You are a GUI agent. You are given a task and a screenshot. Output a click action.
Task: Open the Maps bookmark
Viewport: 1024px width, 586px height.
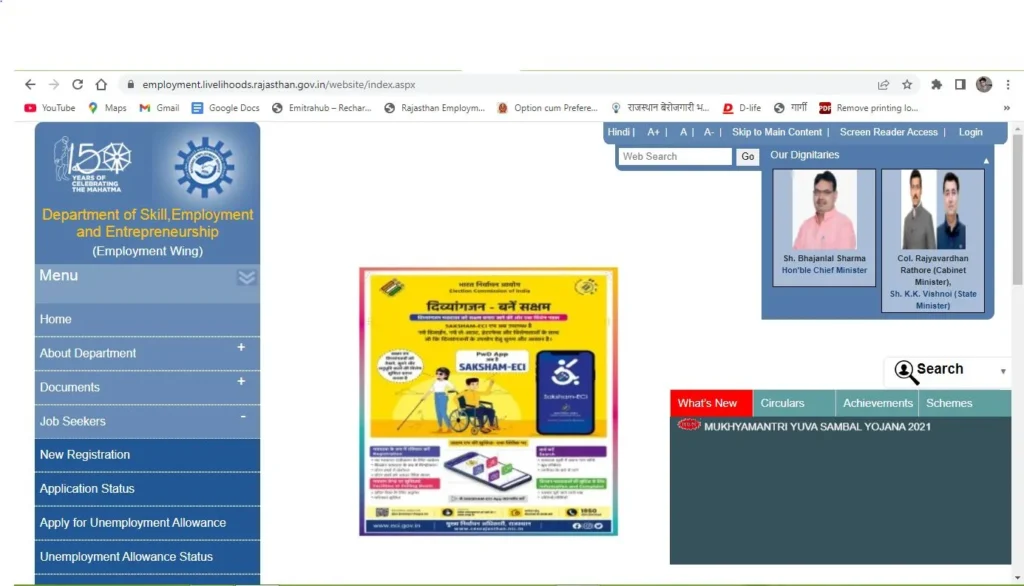click(107, 108)
